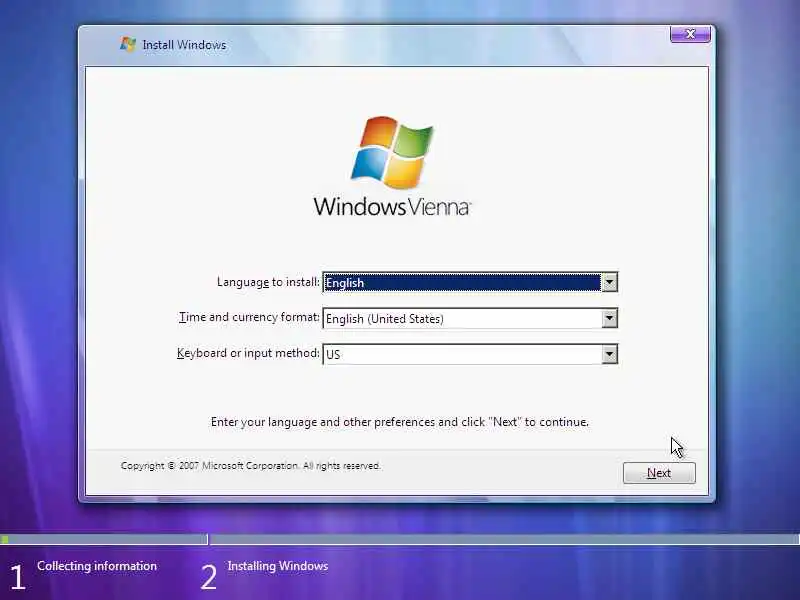Click the Windows flag icon in title bar
This screenshot has width=800, height=600.
(x=128, y=44)
